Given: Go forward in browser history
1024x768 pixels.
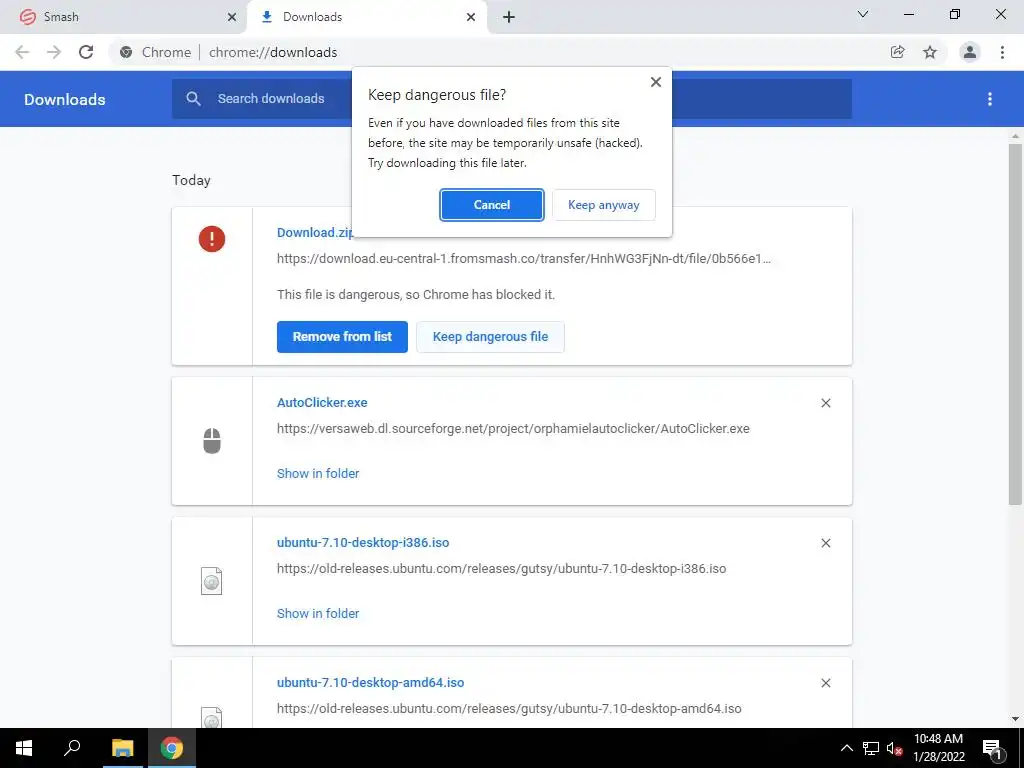Looking at the screenshot, I should pyautogui.click(x=54, y=52).
